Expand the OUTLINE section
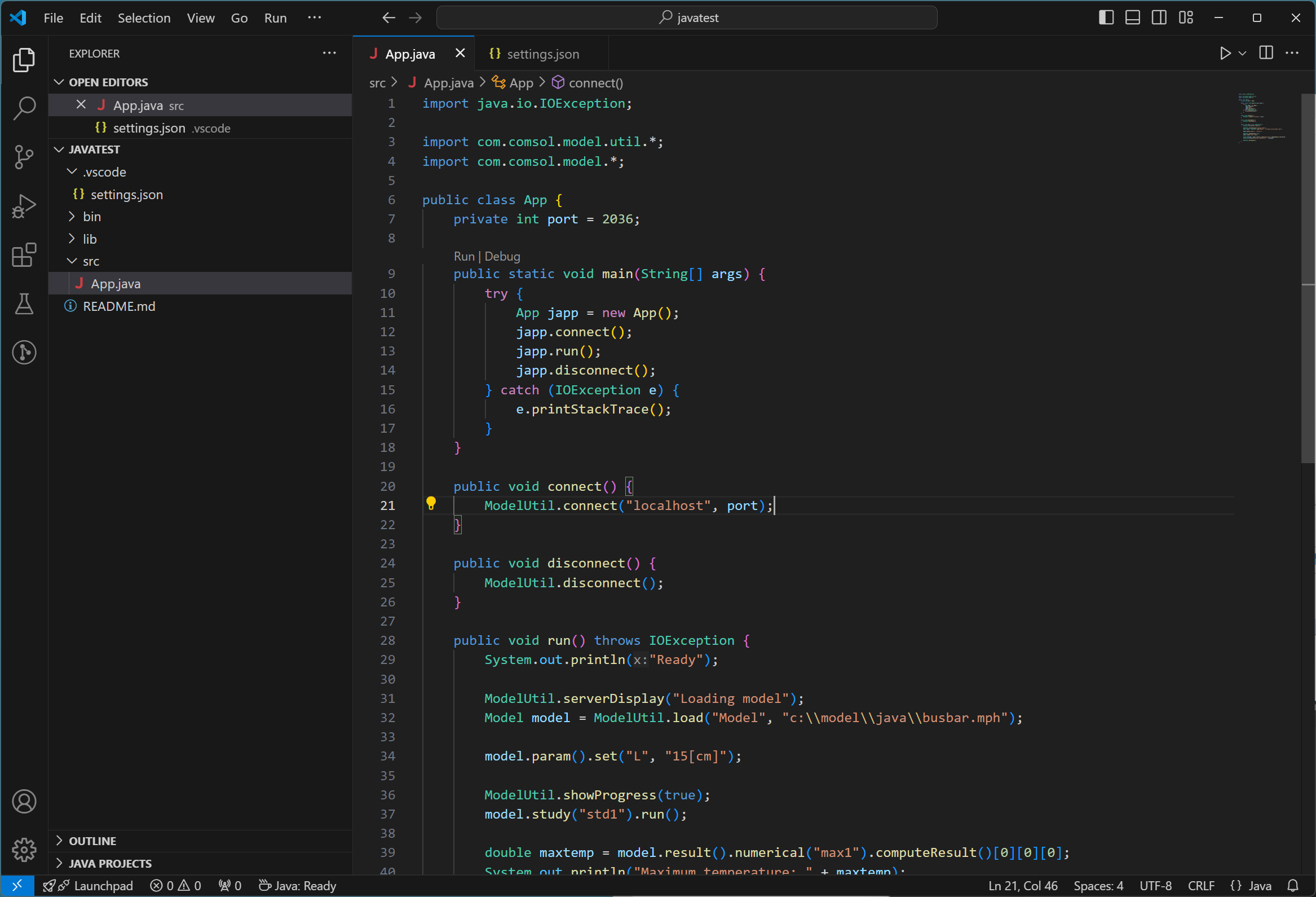The width and height of the screenshot is (1316, 897). point(92,841)
